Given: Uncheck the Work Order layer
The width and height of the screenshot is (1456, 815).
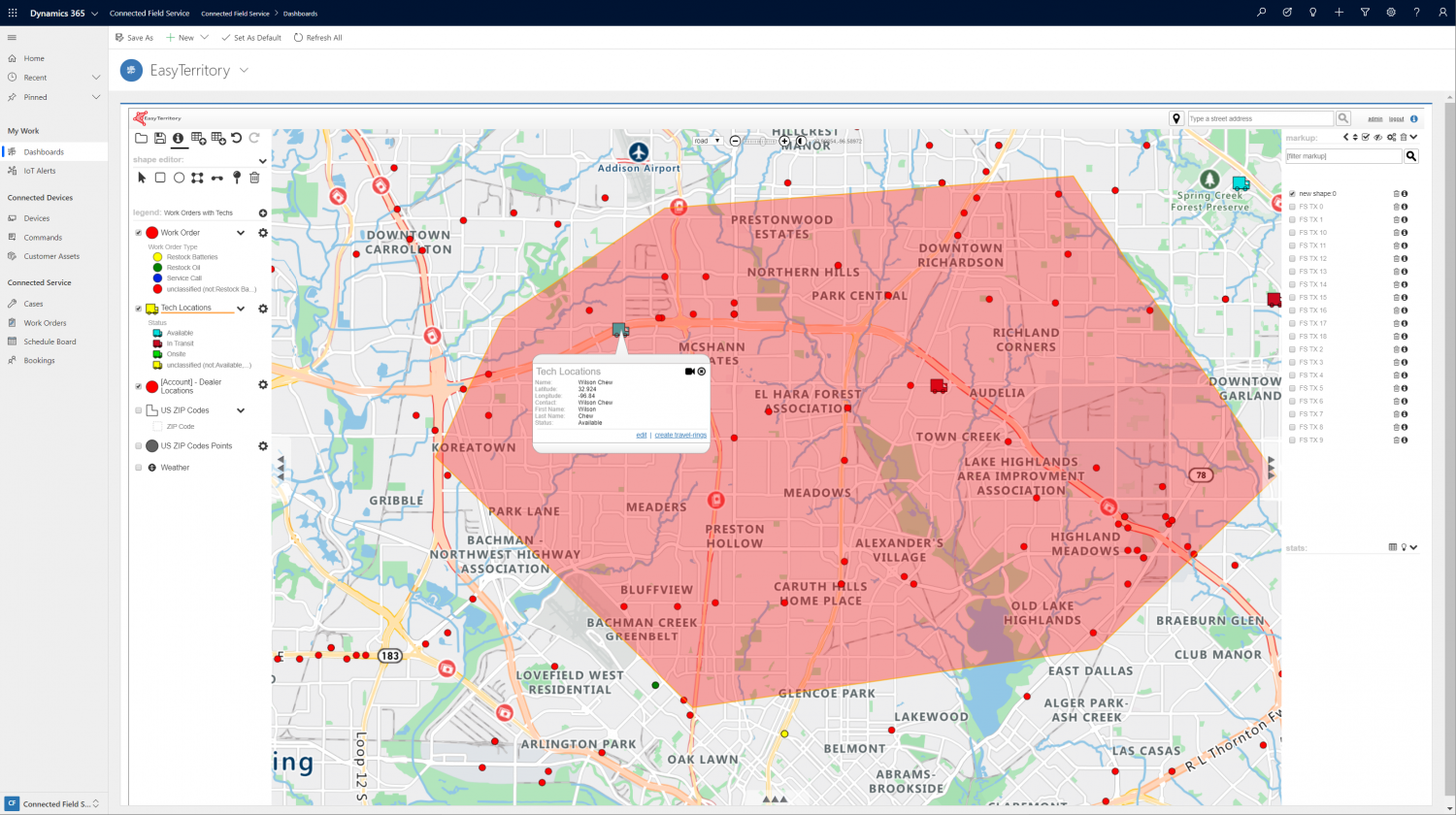Looking at the screenshot, I should click(x=138, y=232).
